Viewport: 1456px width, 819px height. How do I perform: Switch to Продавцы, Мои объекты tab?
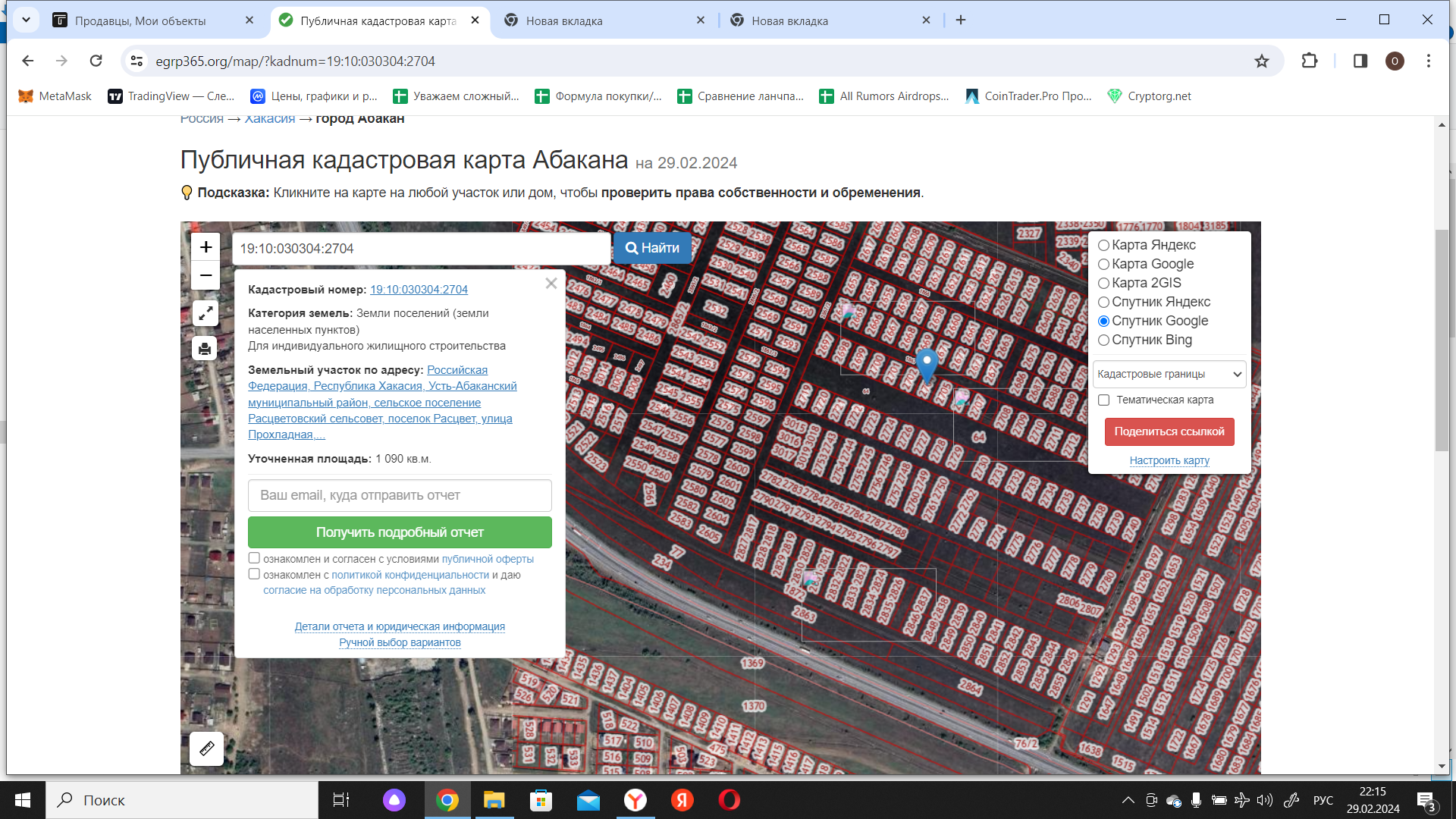pos(140,20)
